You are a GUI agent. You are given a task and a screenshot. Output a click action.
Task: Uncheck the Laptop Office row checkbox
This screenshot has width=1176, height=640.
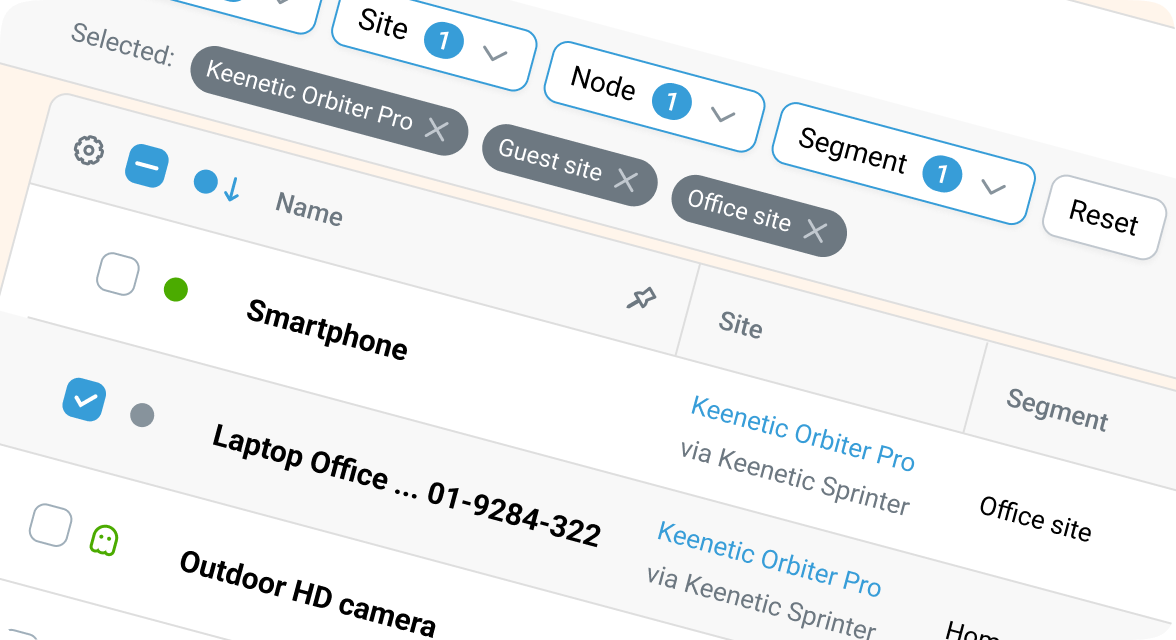84,400
